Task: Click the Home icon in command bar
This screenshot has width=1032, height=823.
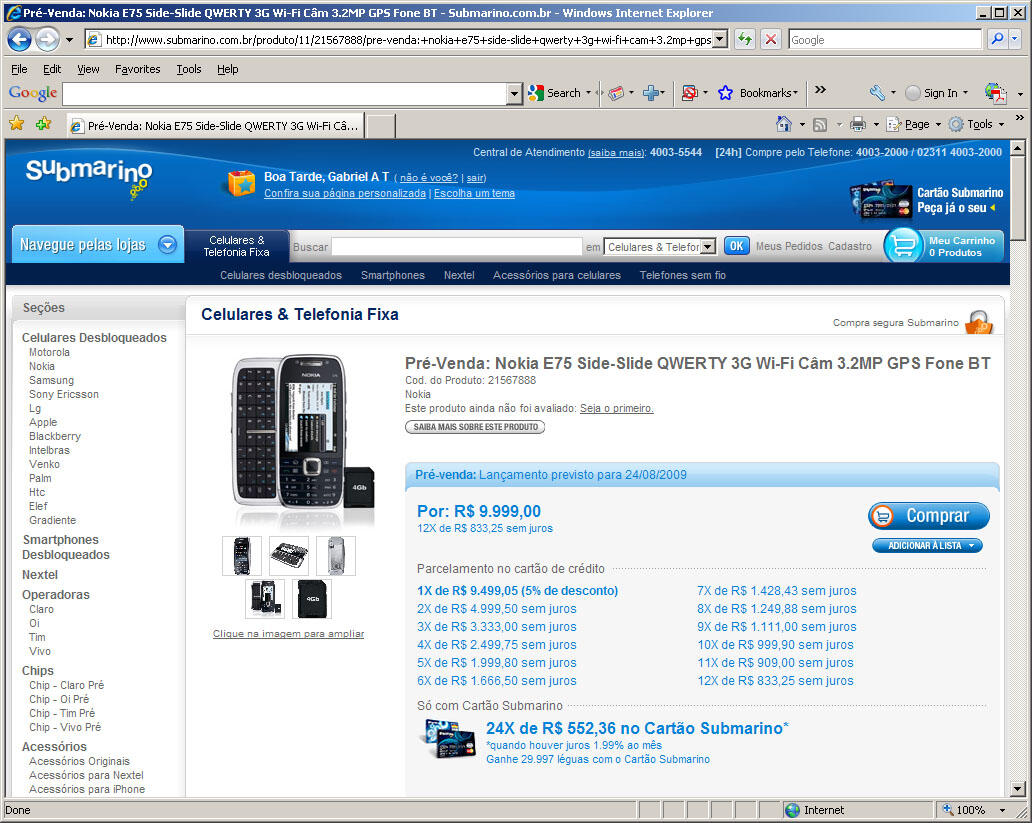Action: [785, 124]
